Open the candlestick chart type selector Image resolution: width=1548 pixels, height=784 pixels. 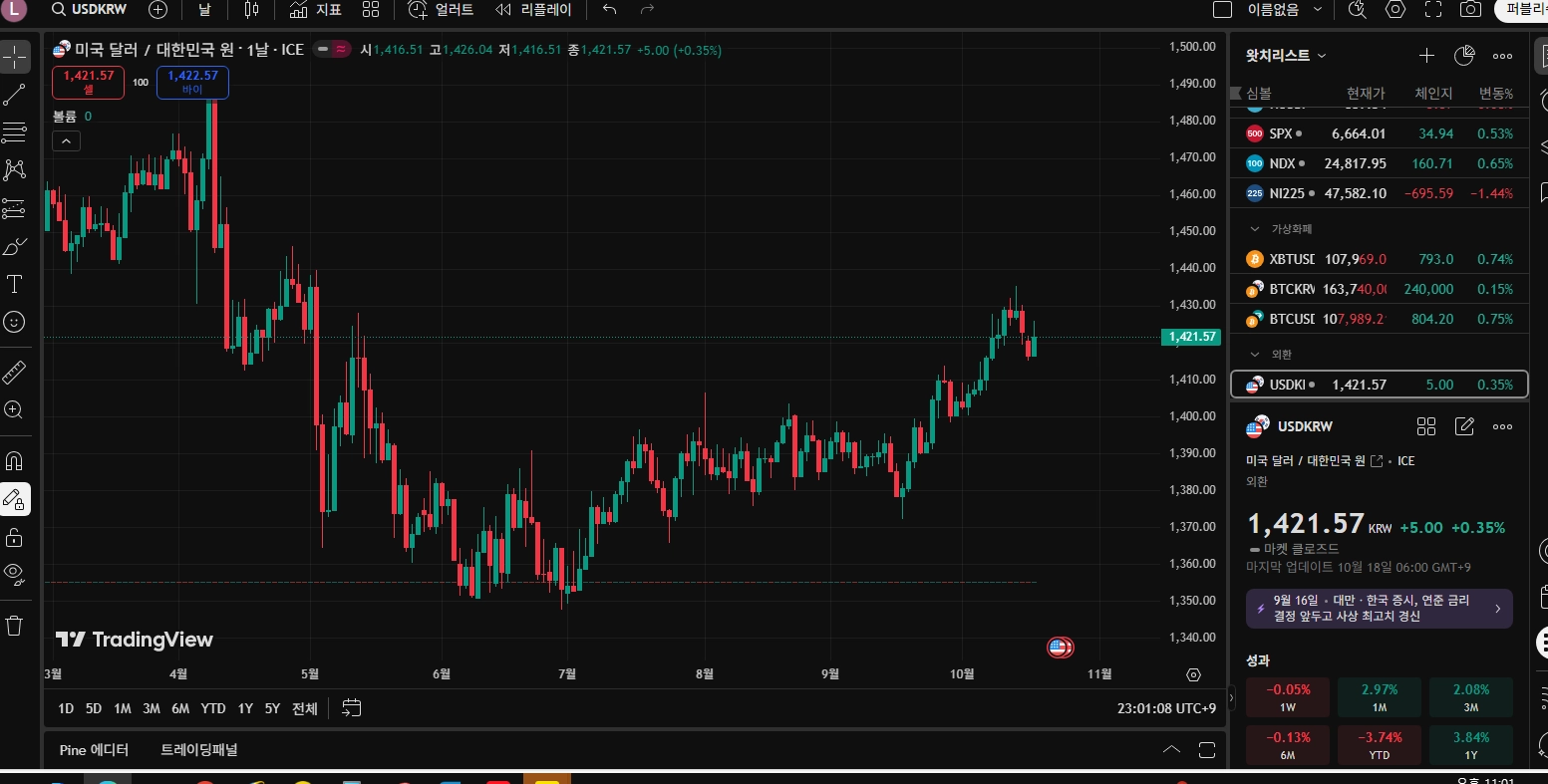(251, 9)
